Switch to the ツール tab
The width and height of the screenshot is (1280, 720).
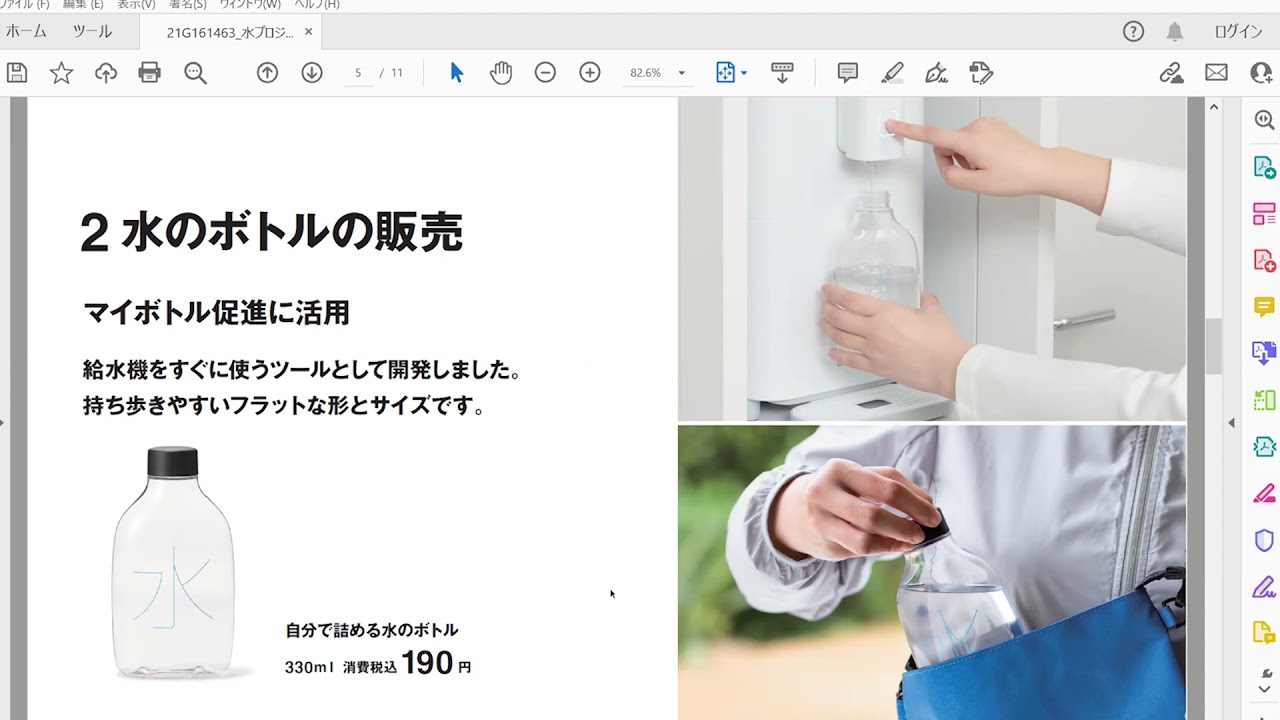click(92, 32)
